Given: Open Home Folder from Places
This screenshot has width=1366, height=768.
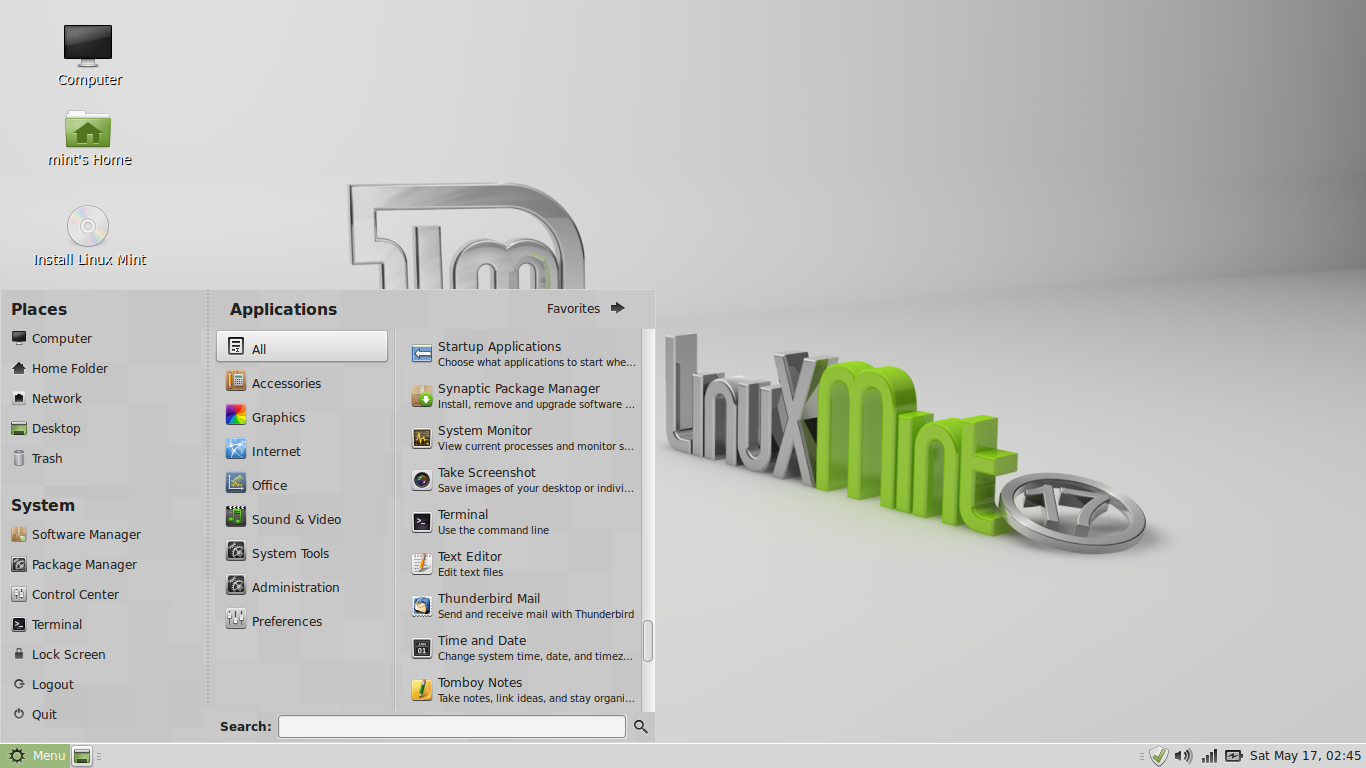Looking at the screenshot, I should (x=59, y=369).
